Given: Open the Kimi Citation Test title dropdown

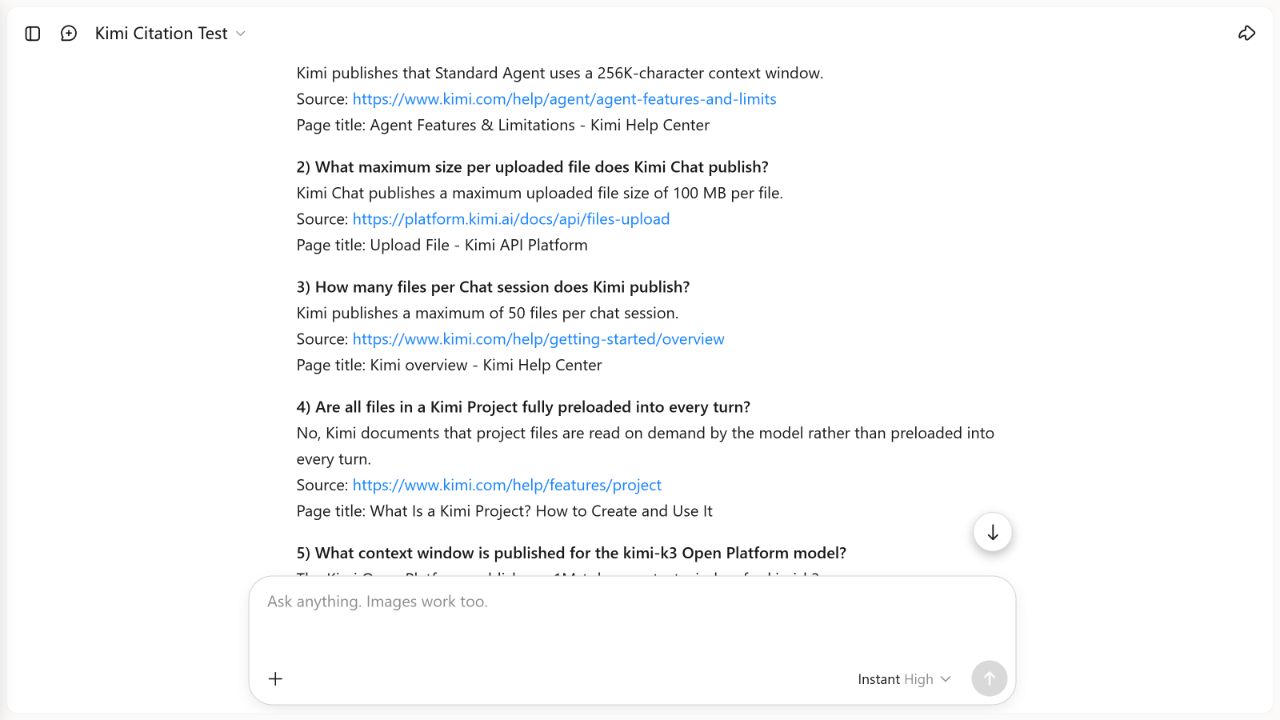Looking at the screenshot, I should [x=170, y=33].
